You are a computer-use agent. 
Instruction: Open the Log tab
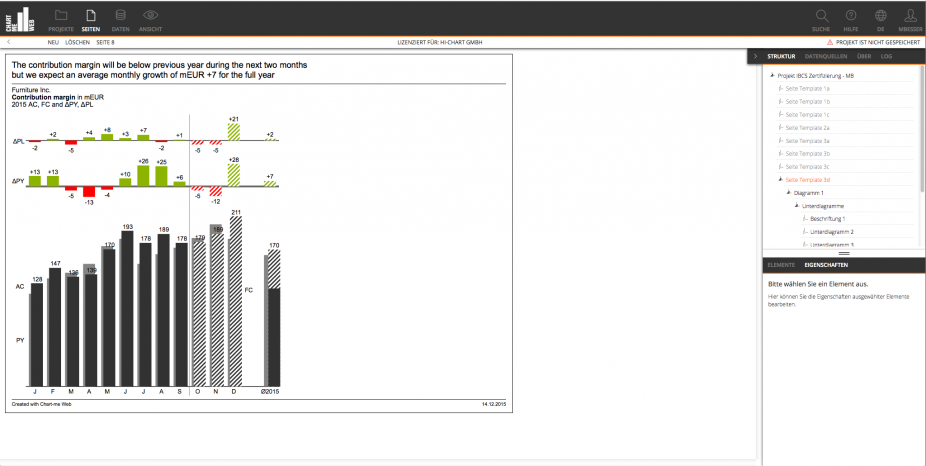point(886,57)
